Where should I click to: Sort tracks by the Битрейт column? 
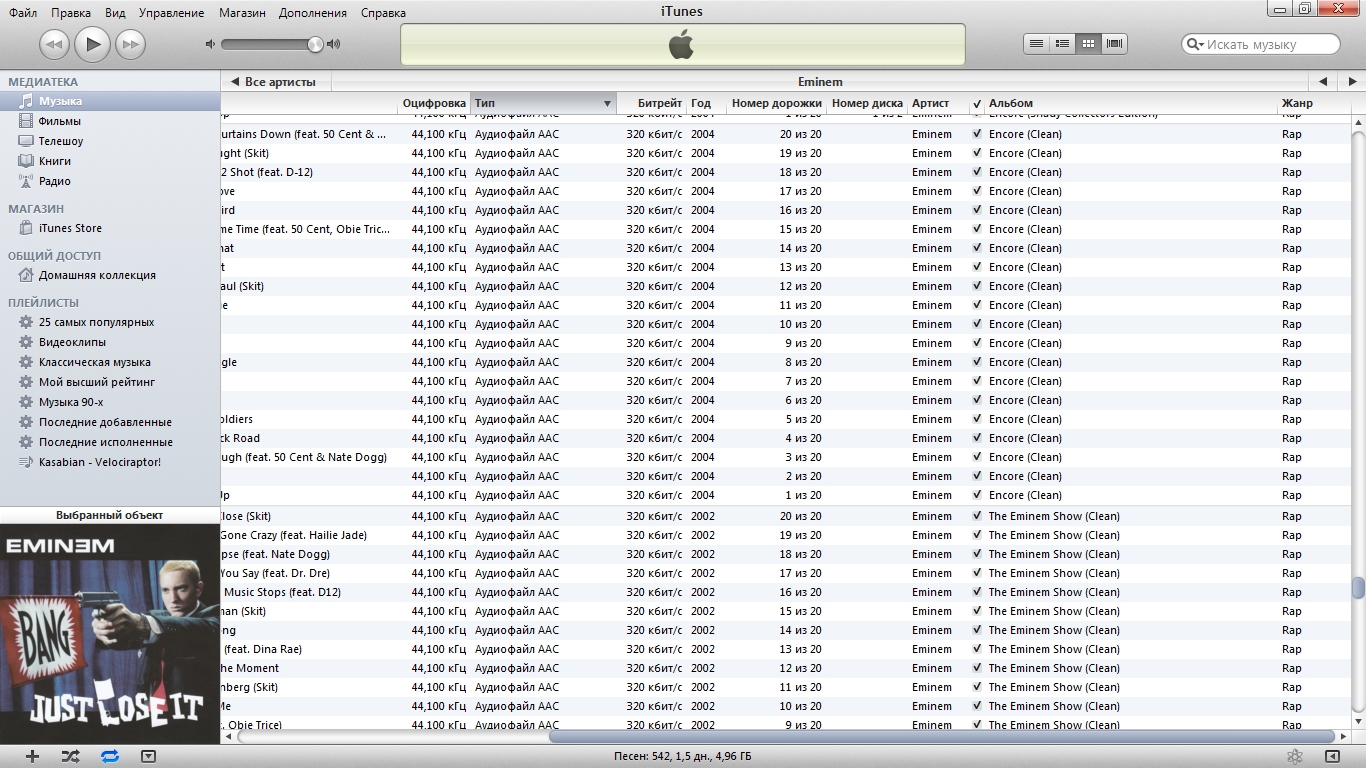pos(649,103)
